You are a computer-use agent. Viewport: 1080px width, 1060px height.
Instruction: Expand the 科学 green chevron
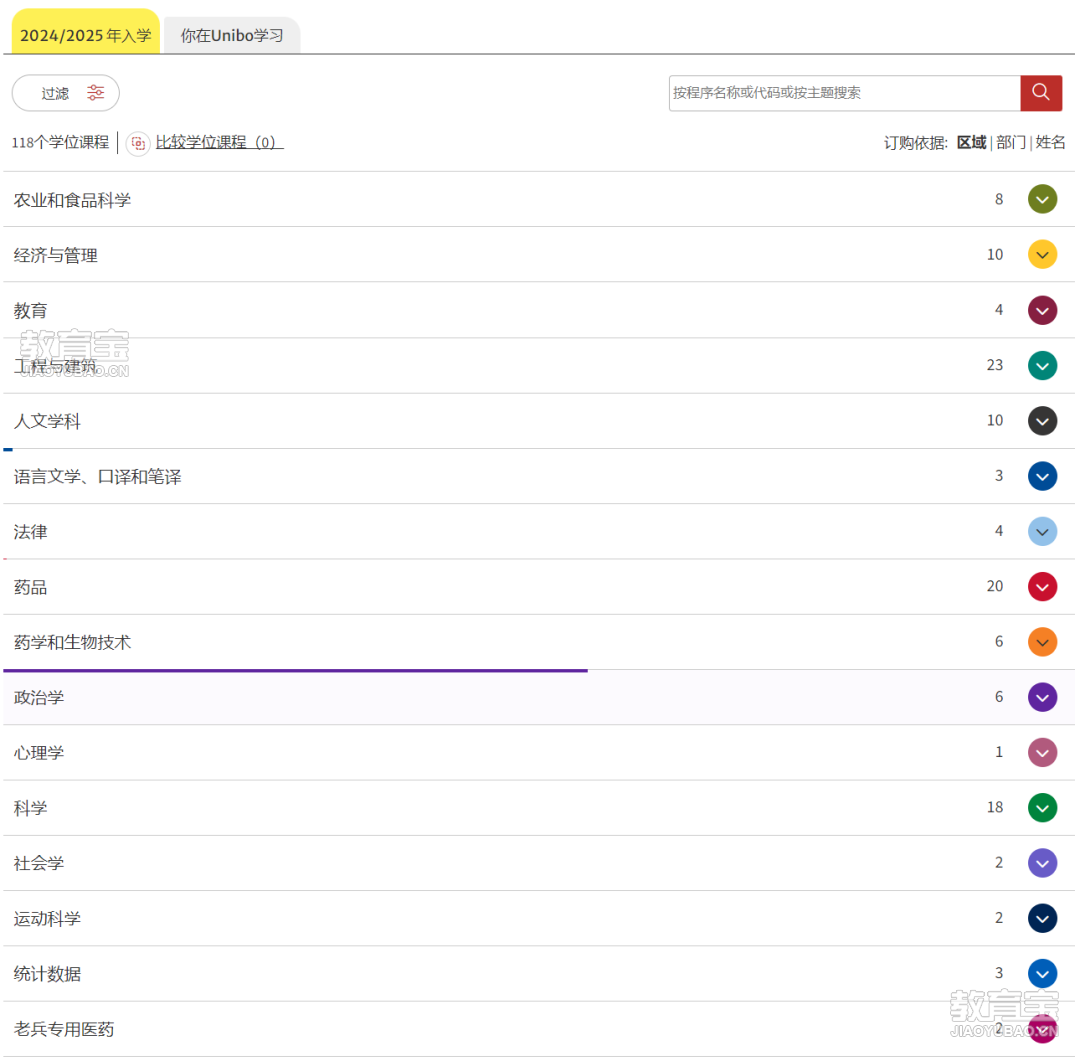1042,808
